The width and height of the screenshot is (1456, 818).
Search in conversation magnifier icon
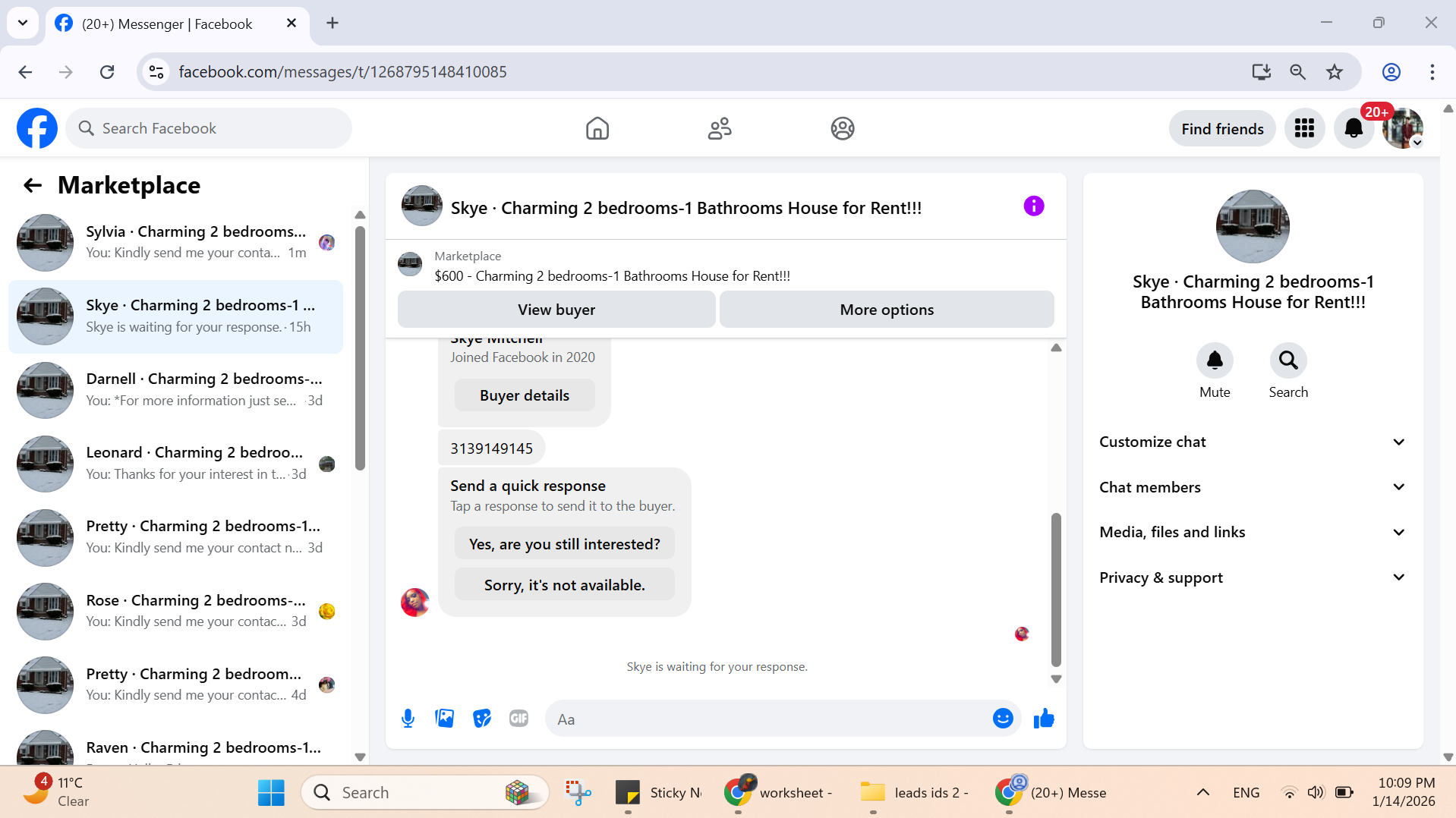[x=1288, y=360]
